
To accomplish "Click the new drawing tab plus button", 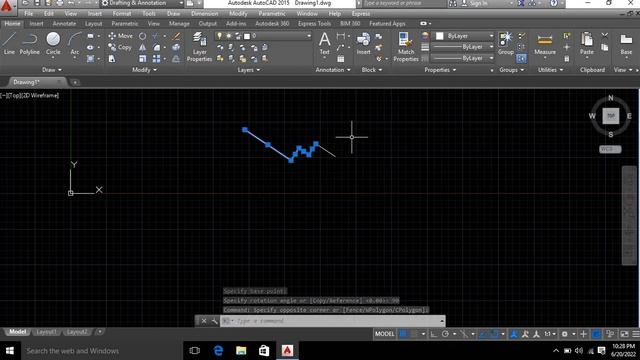I will pyautogui.click(x=75, y=82).
